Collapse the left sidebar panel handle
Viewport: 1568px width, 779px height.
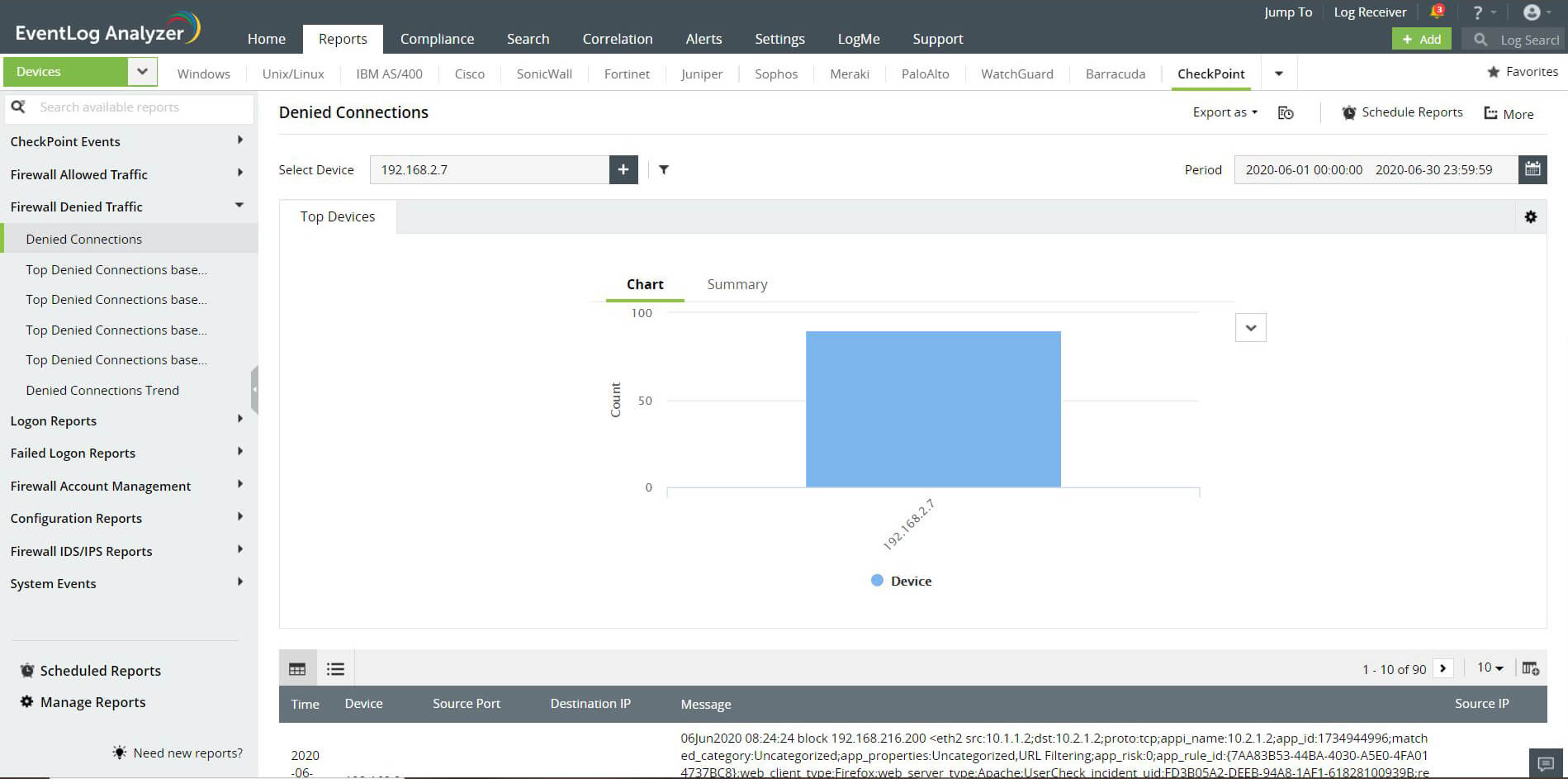click(254, 389)
